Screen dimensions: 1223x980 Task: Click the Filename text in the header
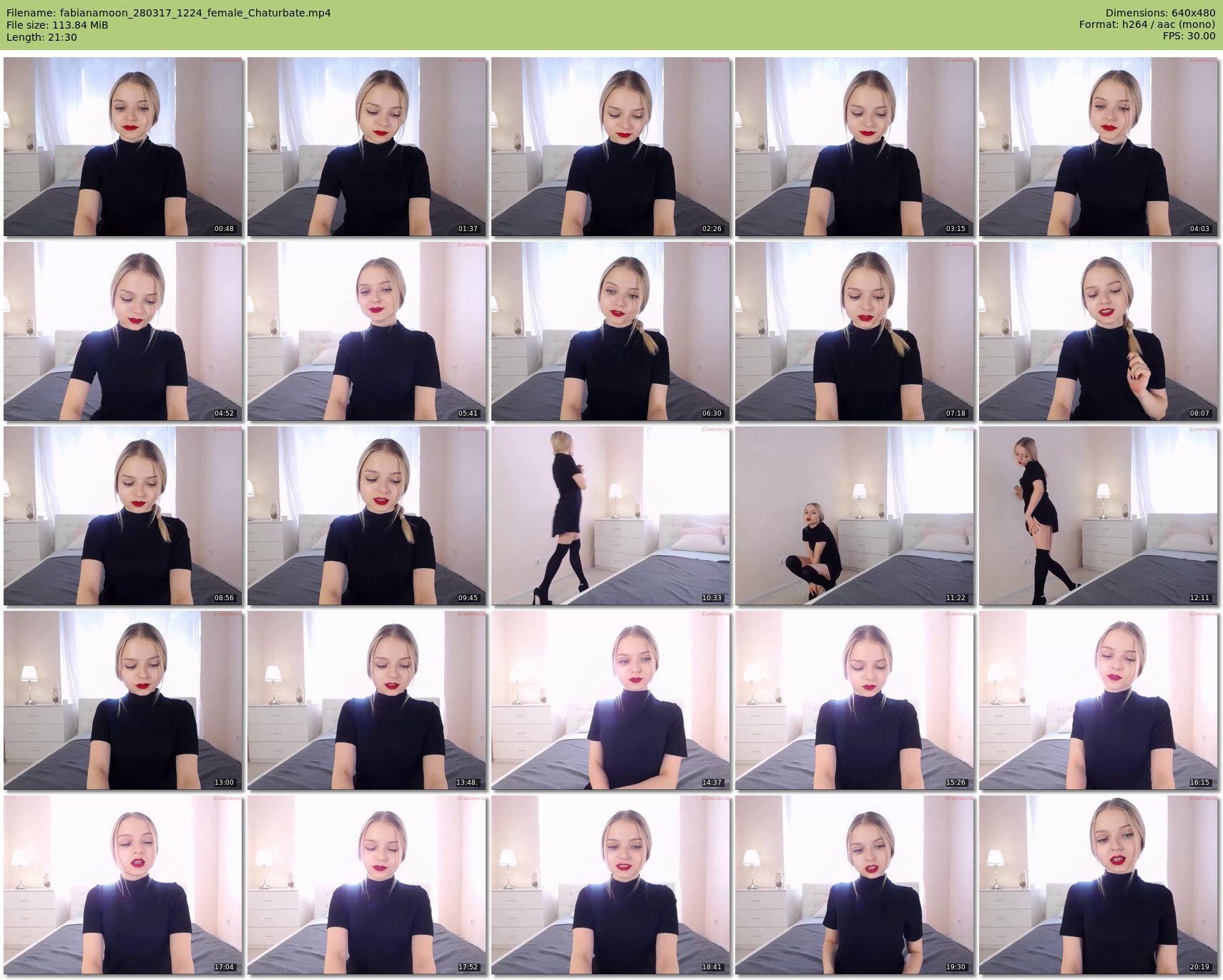168,13
